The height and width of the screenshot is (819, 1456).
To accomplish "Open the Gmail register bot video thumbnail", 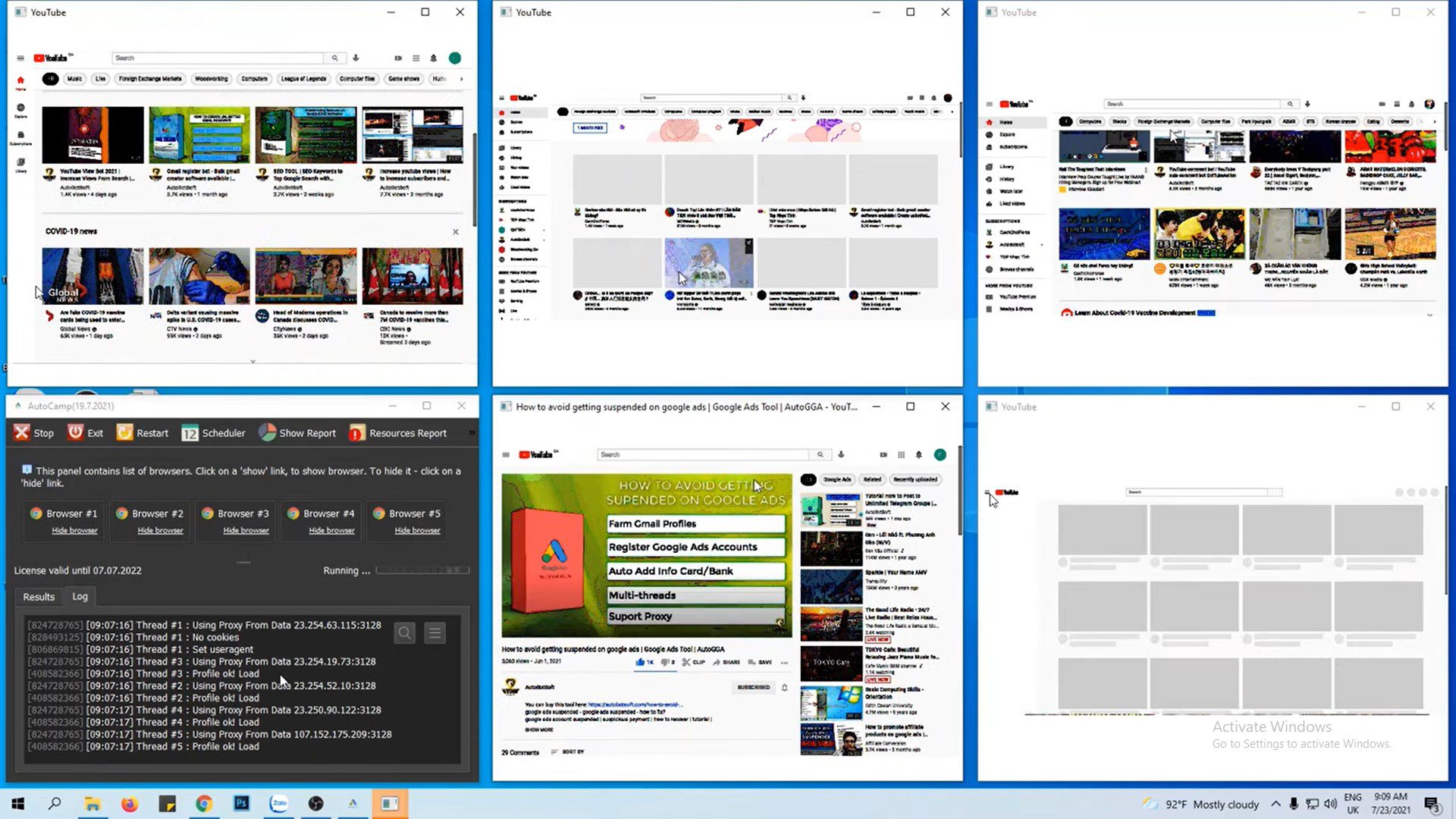I will (199, 135).
